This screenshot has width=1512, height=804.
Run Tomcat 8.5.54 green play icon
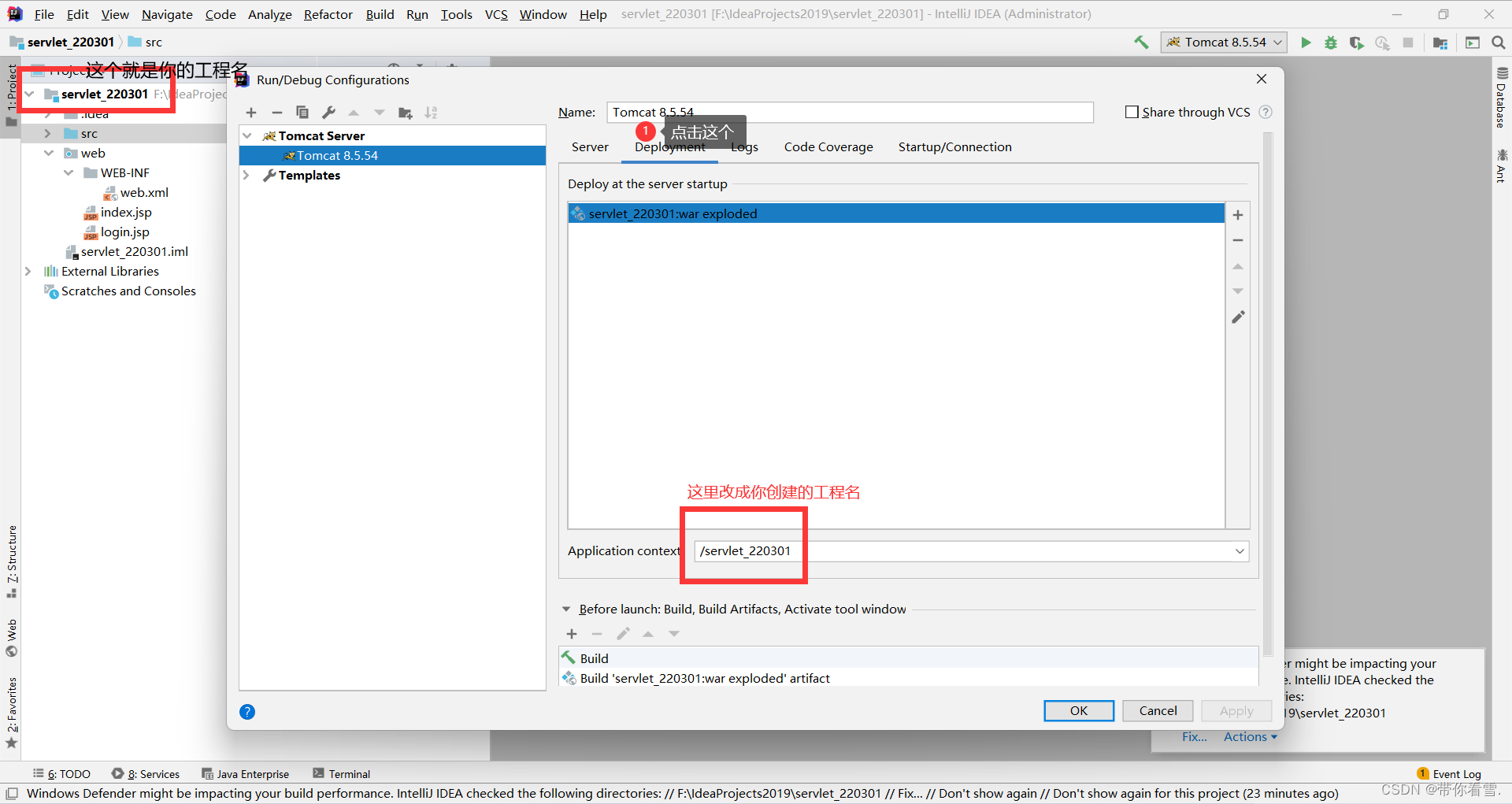(x=1306, y=43)
